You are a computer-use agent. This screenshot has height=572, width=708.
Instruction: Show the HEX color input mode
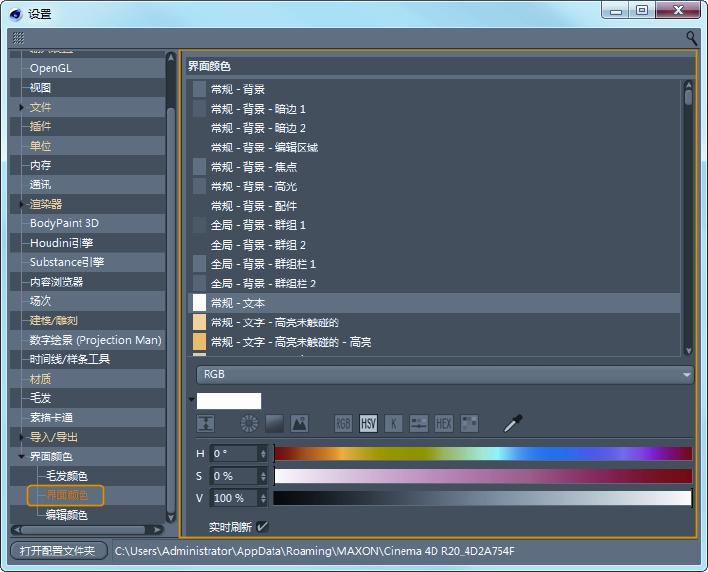(x=444, y=424)
